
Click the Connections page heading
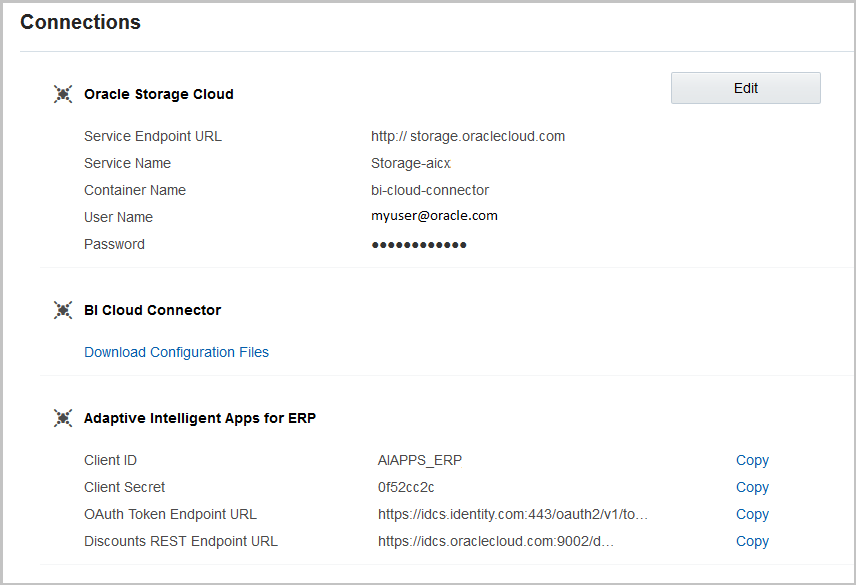[x=80, y=22]
